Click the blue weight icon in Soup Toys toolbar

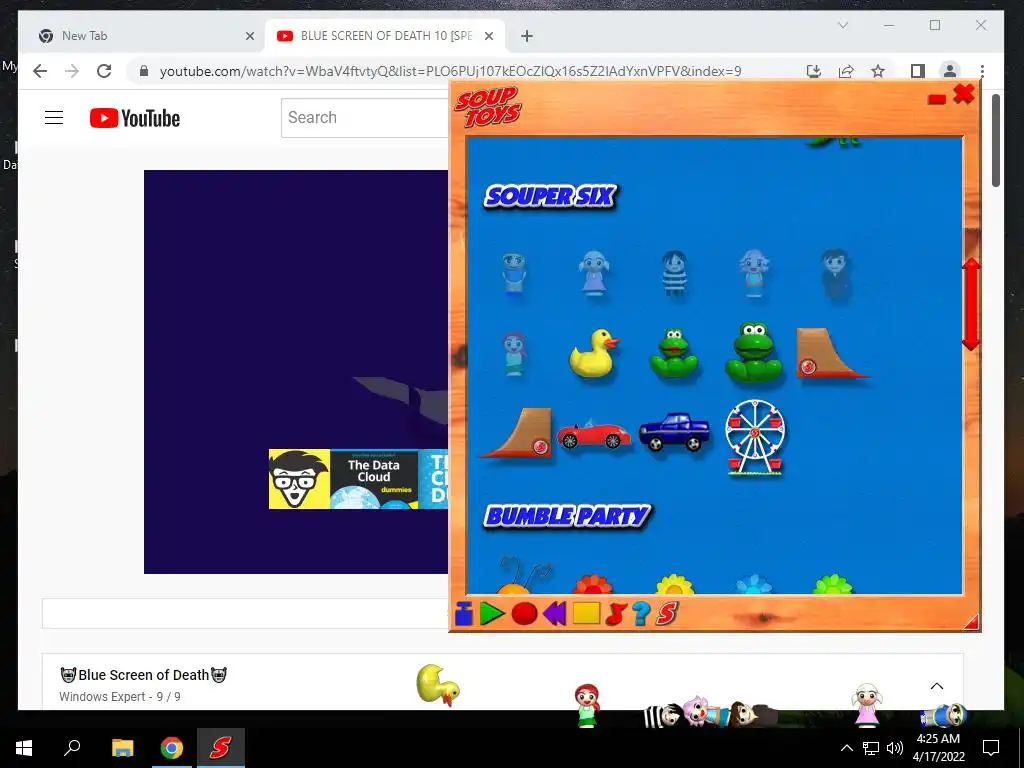(x=464, y=614)
